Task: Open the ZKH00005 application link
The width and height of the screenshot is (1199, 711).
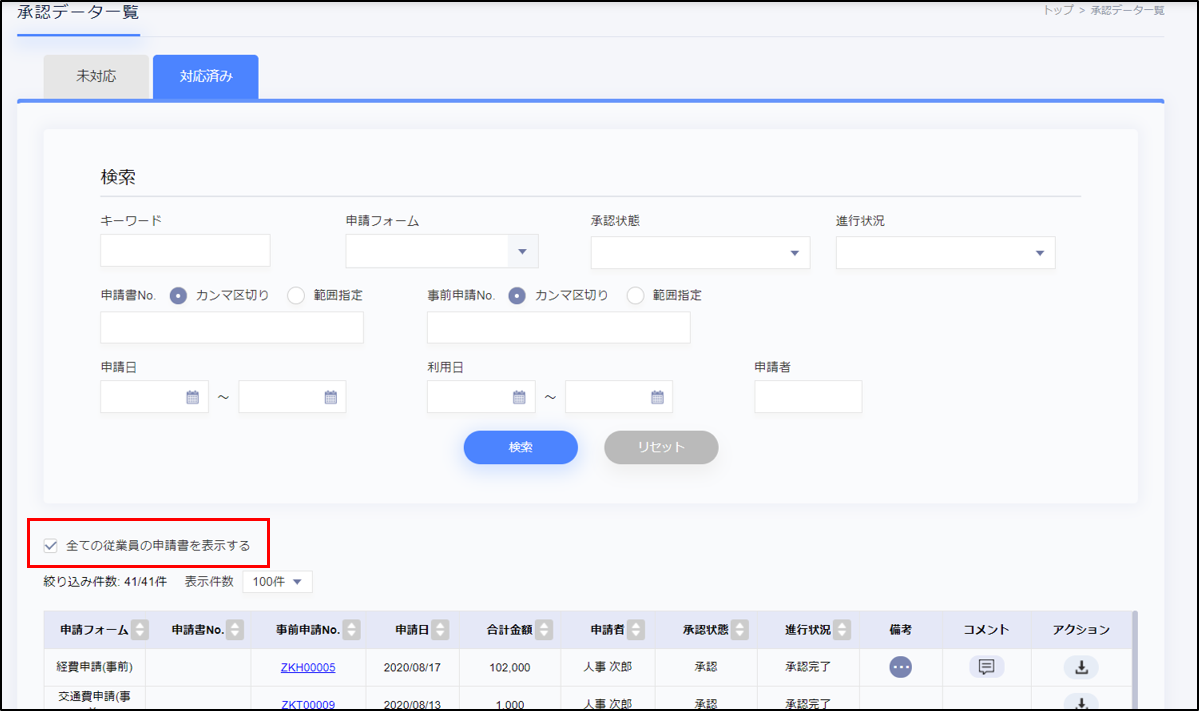Action: 307,667
